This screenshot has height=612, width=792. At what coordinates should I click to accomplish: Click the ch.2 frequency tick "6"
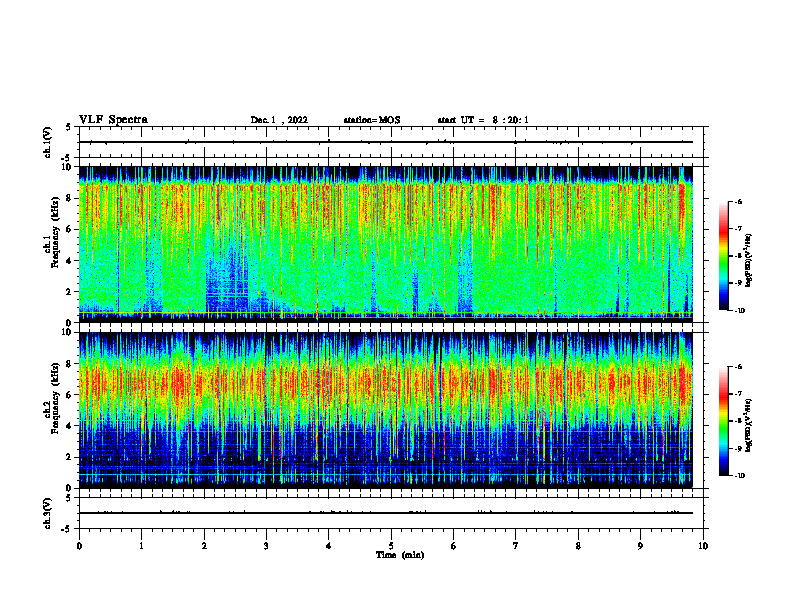click(x=70, y=395)
